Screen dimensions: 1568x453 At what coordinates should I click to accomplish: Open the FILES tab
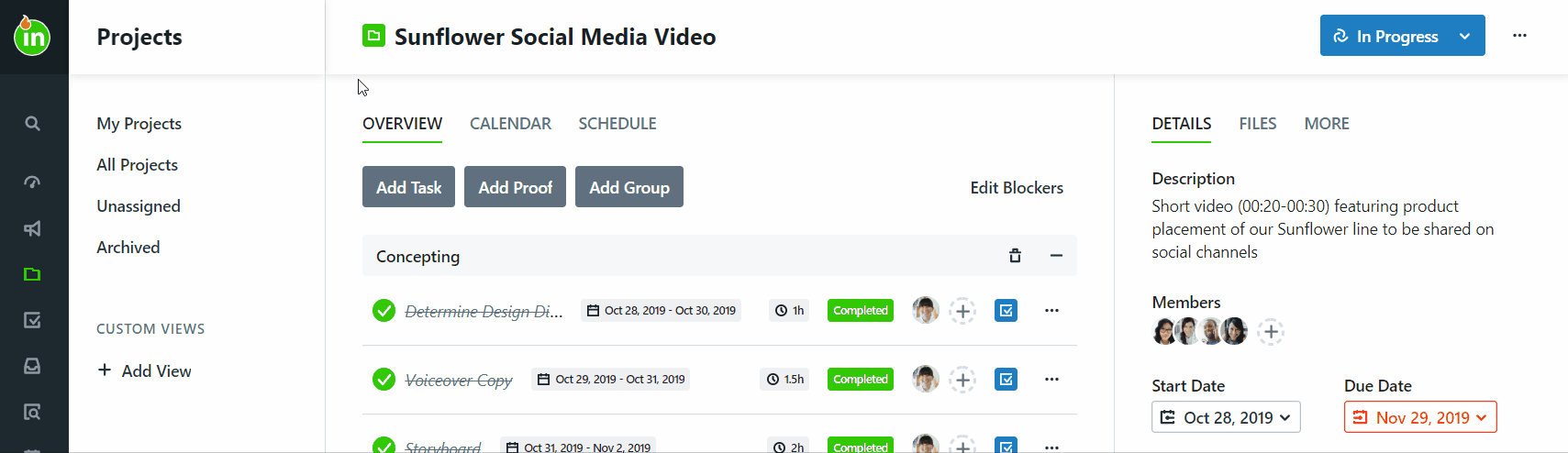(1257, 124)
